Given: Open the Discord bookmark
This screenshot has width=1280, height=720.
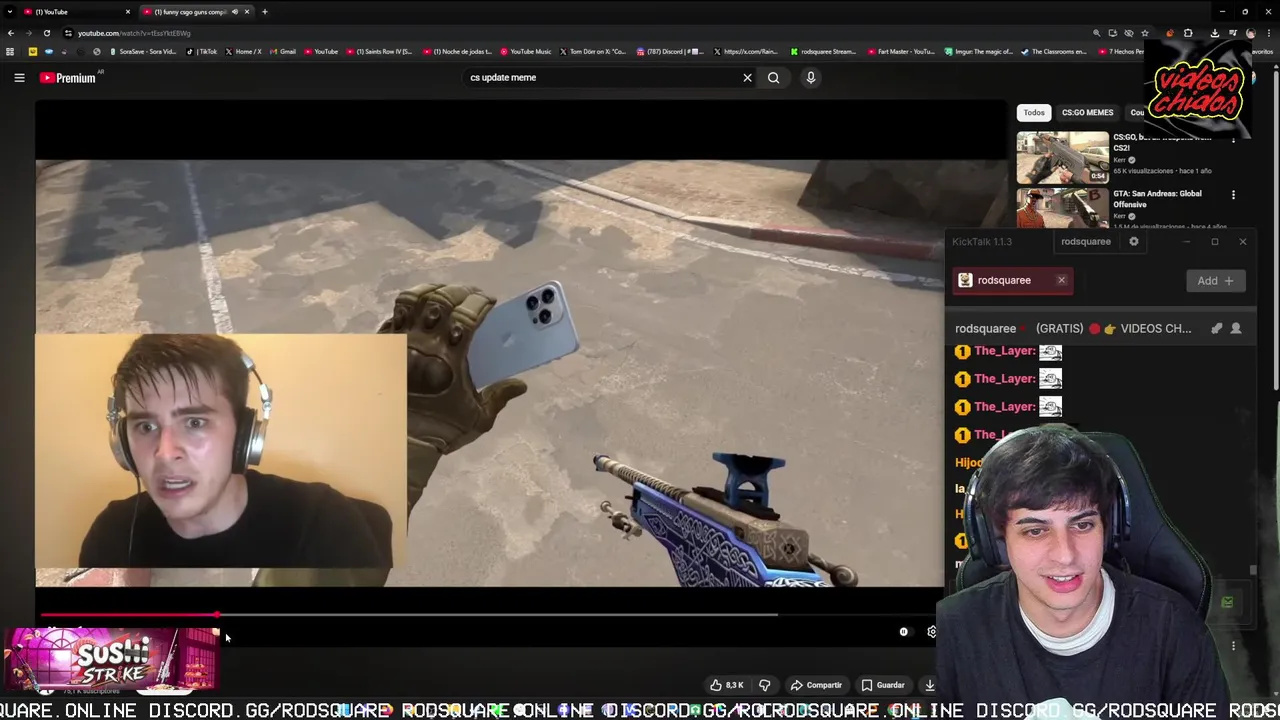Looking at the screenshot, I should point(671,51).
